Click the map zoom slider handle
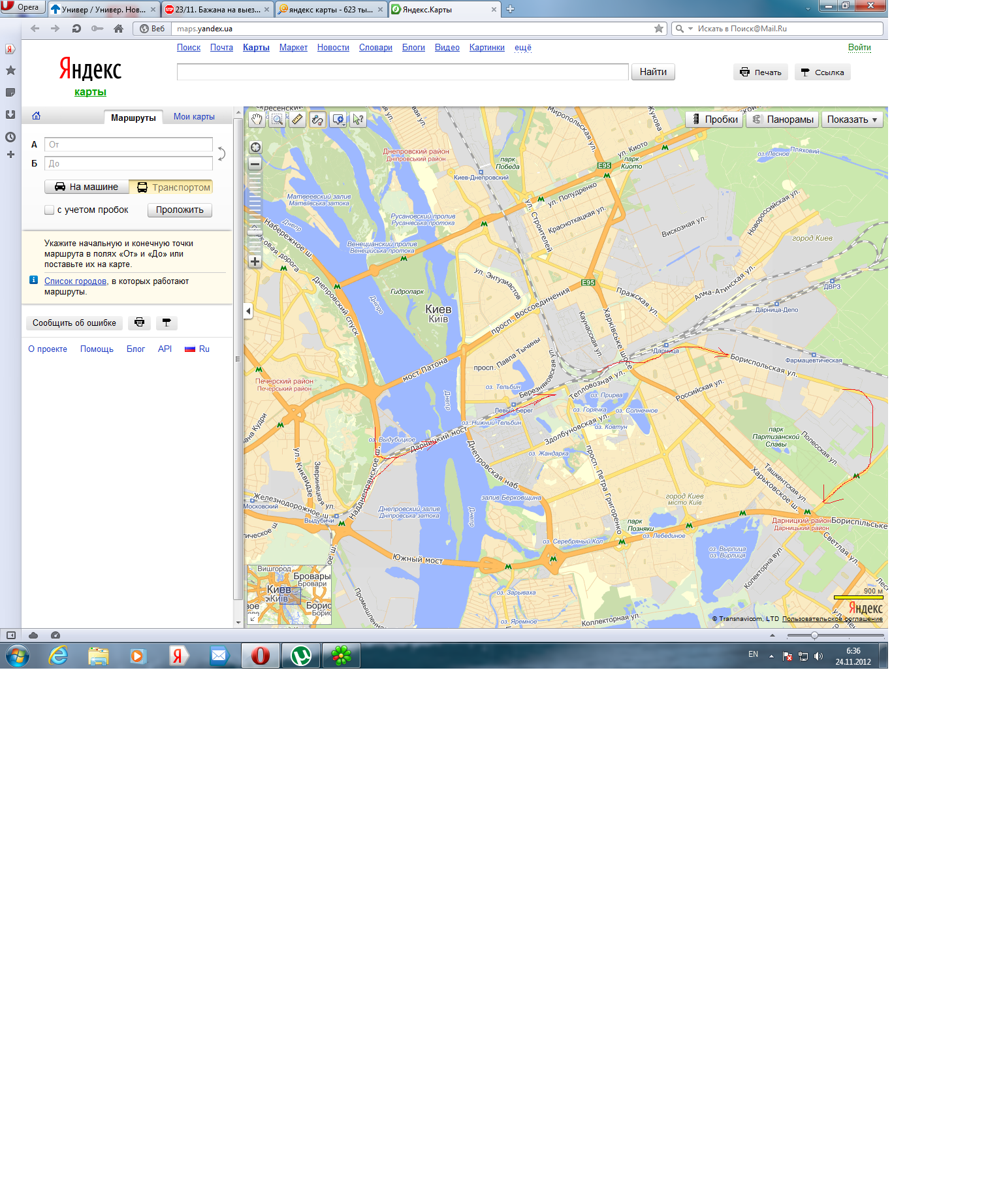Screen dimensions: 1003x1204 coord(255,231)
